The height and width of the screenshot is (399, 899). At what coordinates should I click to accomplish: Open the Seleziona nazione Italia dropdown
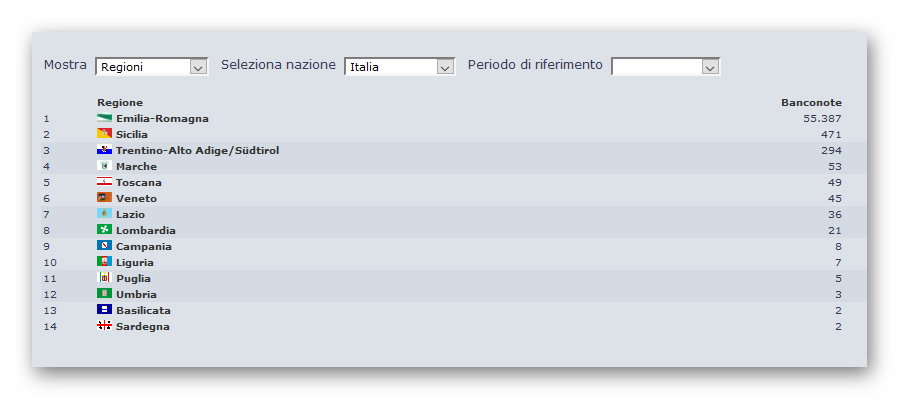point(400,66)
